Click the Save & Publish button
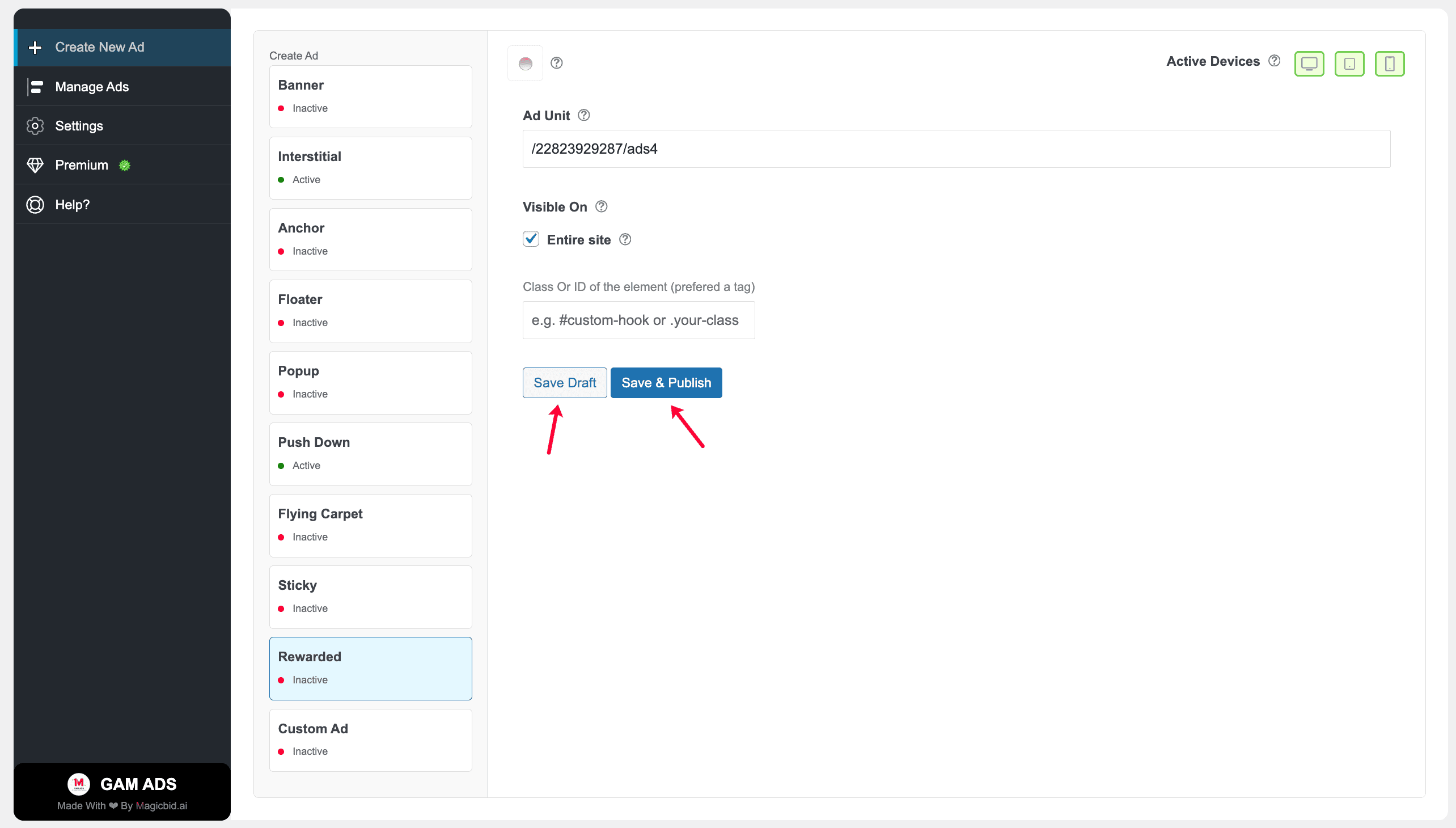This screenshot has width=1456, height=828. click(x=666, y=383)
